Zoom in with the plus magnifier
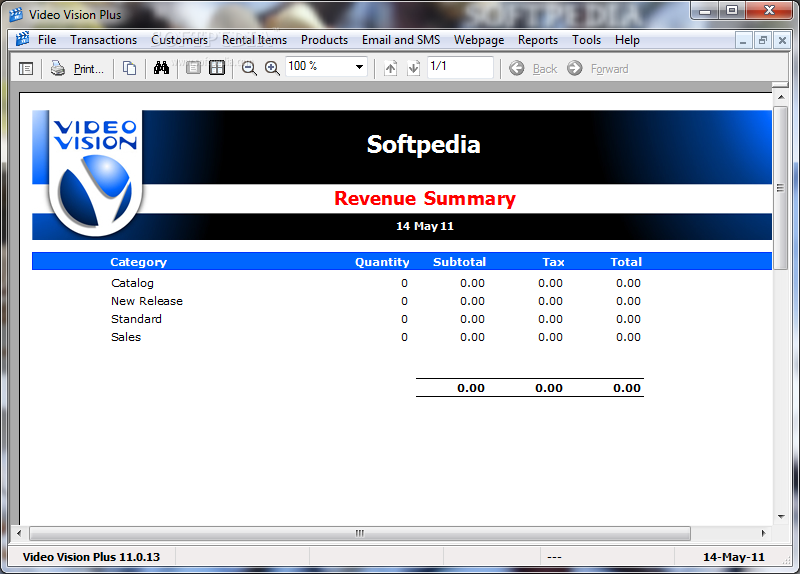 [272, 68]
